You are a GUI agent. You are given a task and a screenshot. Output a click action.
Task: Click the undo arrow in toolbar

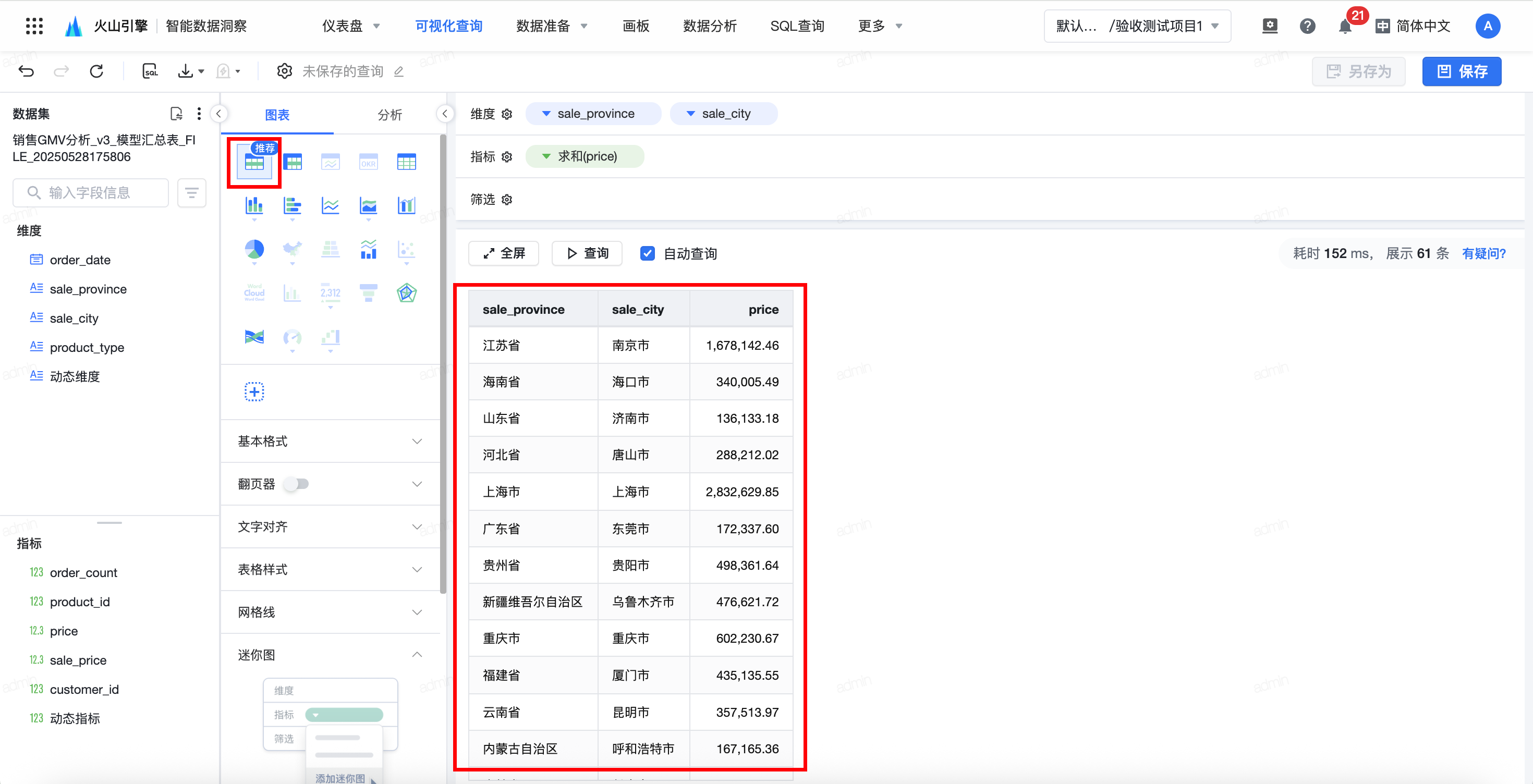pyautogui.click(x=26, y=71)
